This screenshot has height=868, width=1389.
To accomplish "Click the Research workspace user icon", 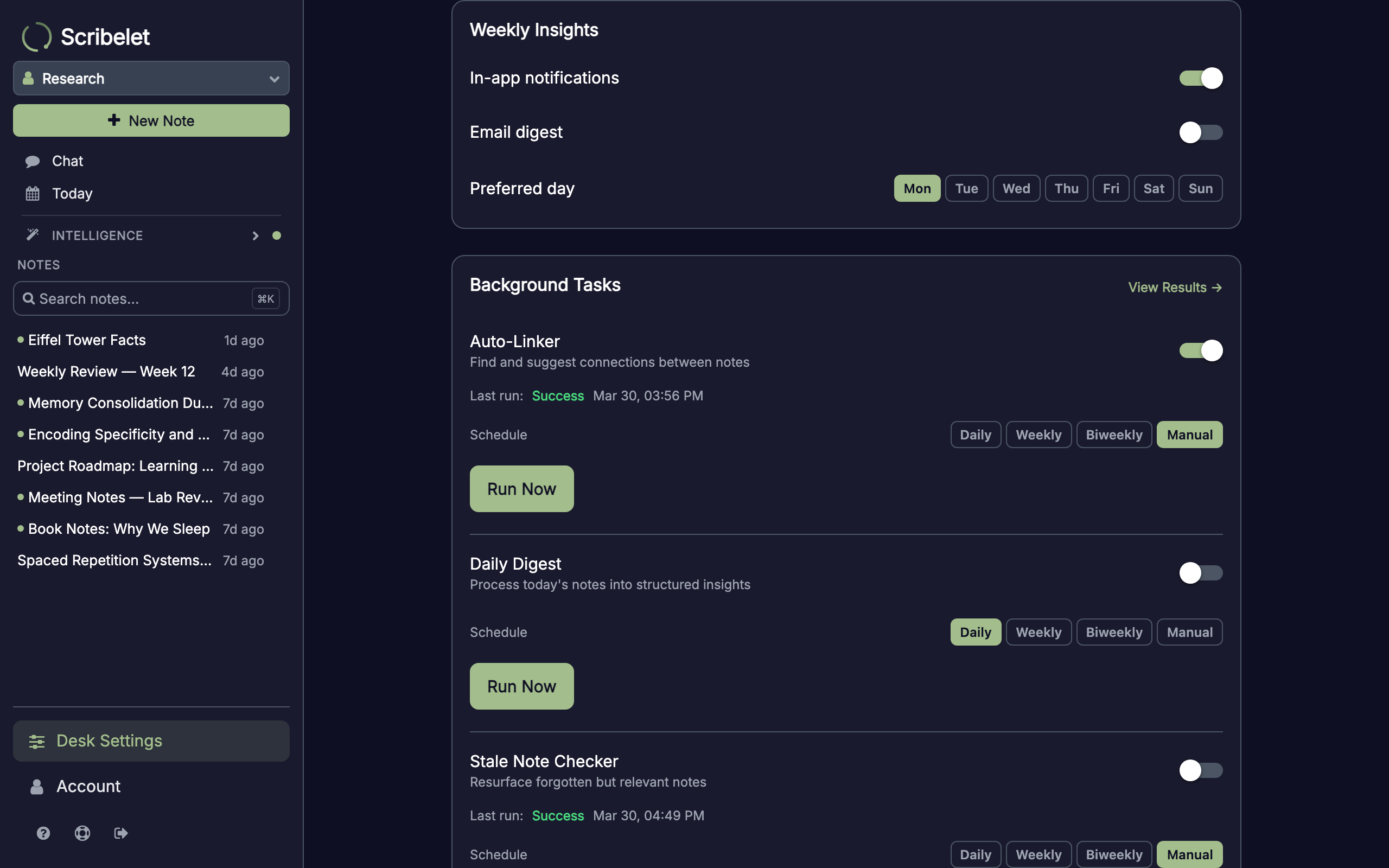I will [x=28, y=78].
